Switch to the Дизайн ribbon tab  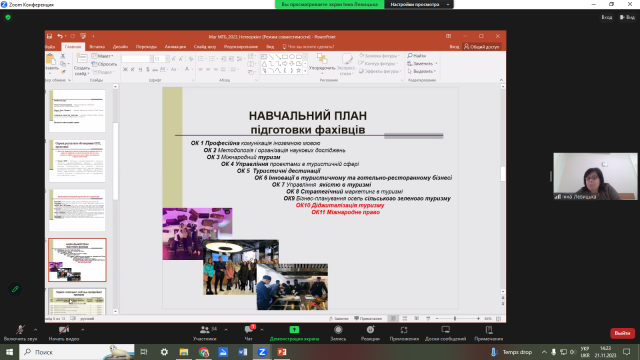tap(120, 47)
